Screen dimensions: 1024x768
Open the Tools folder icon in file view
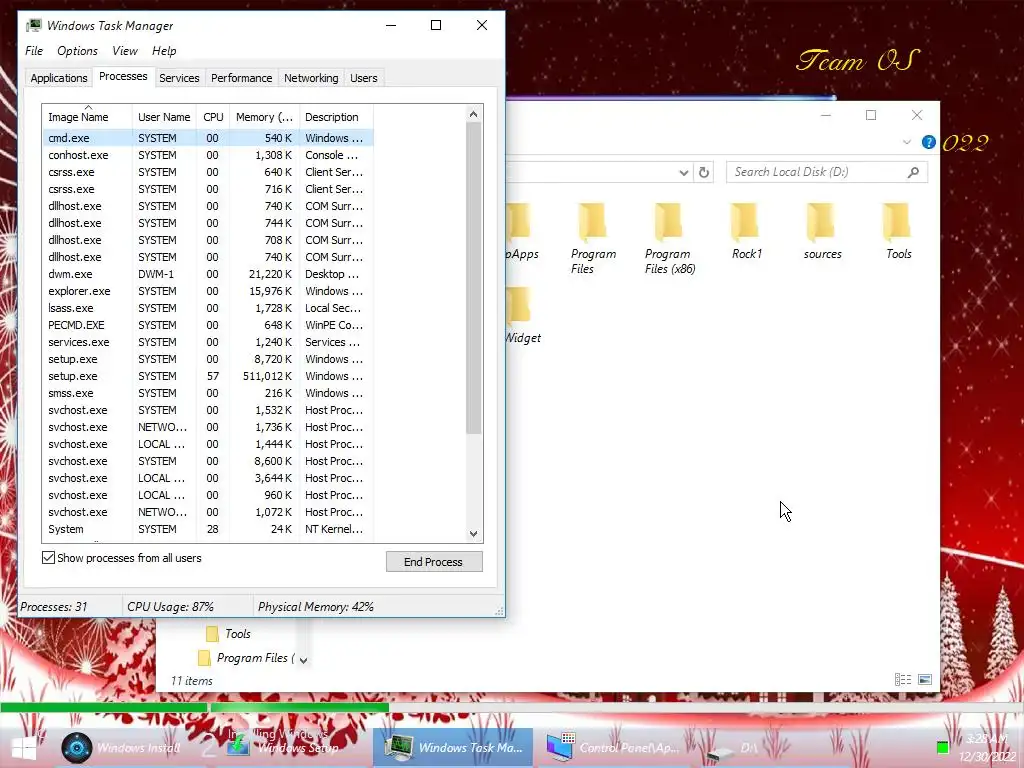[898, 223]
